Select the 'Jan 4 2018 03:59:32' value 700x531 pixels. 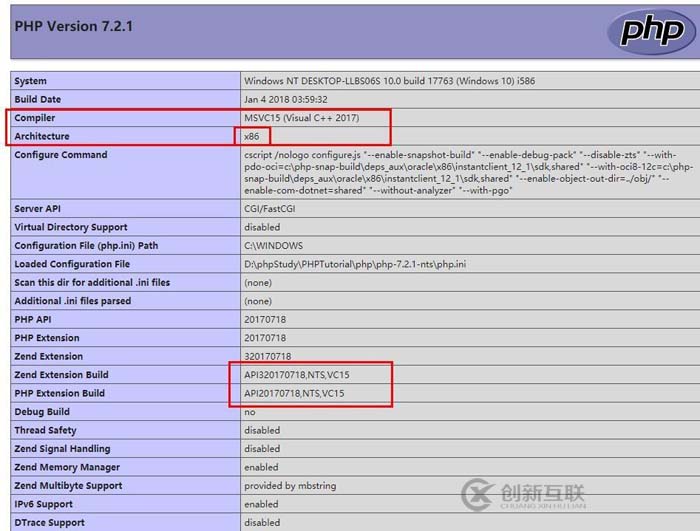click(x=286, y=99)
